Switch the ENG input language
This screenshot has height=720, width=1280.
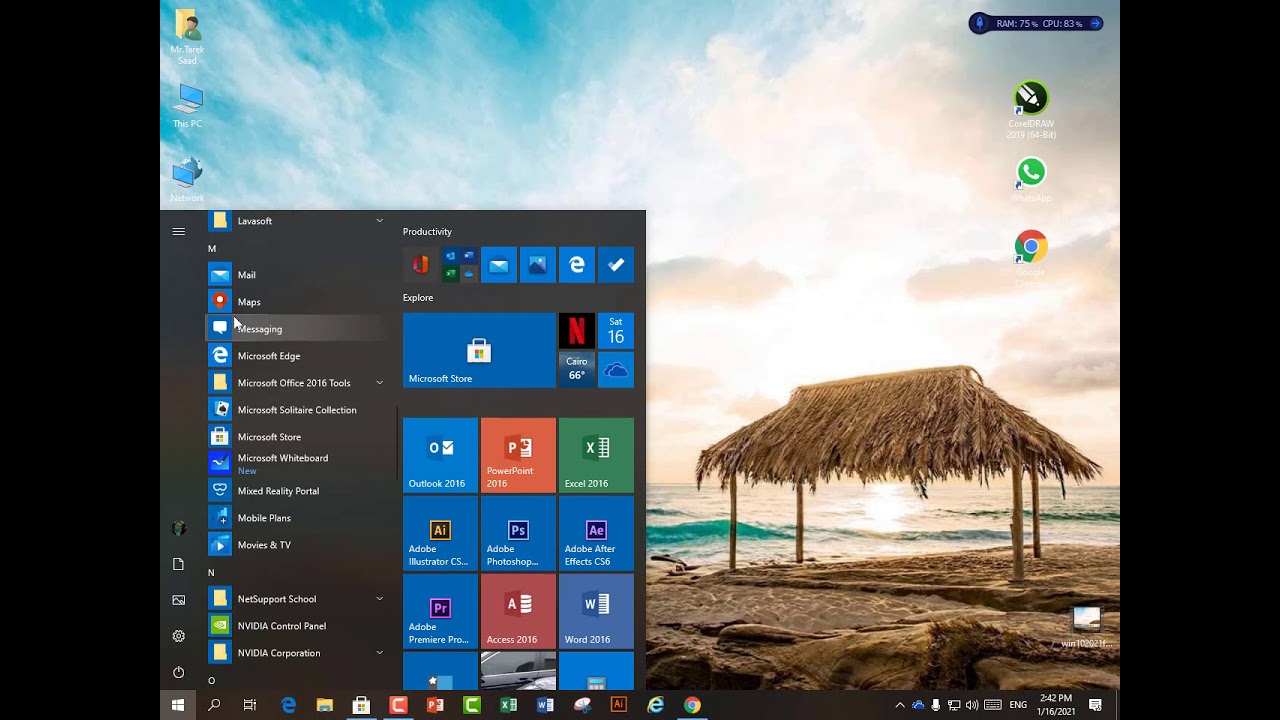[x=1018, y=705]
